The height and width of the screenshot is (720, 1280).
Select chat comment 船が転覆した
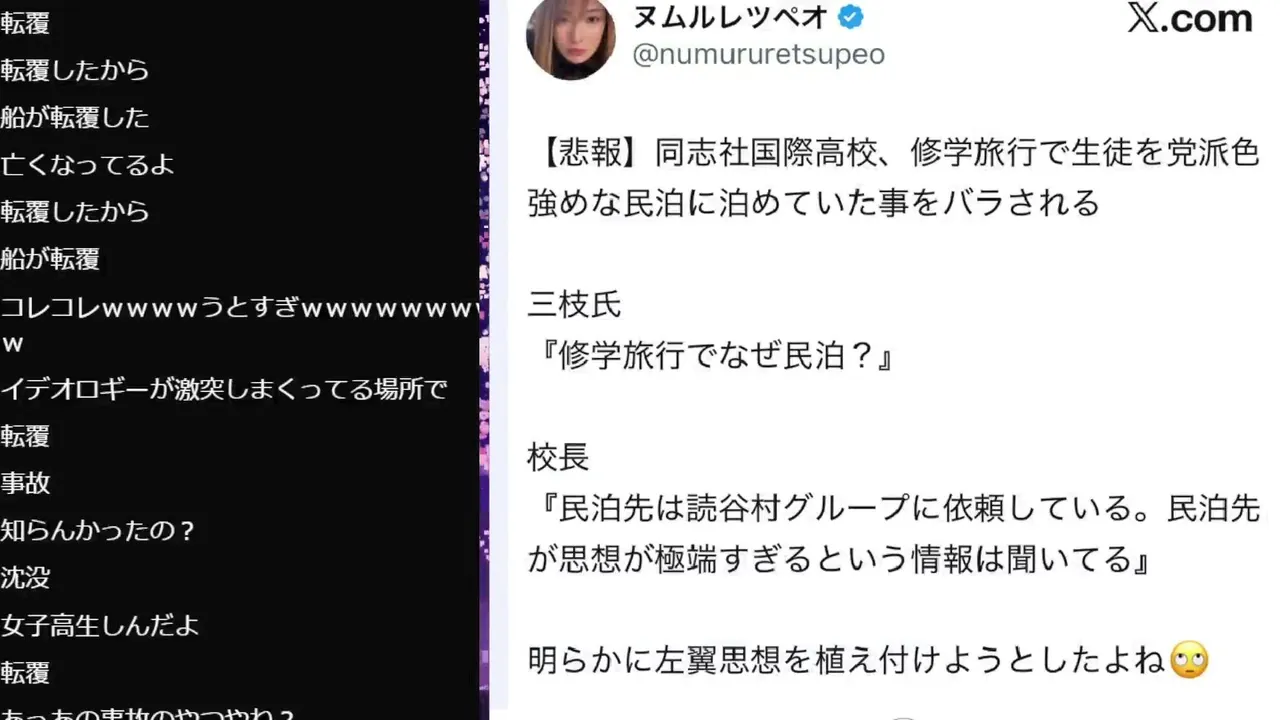[75, 118]
